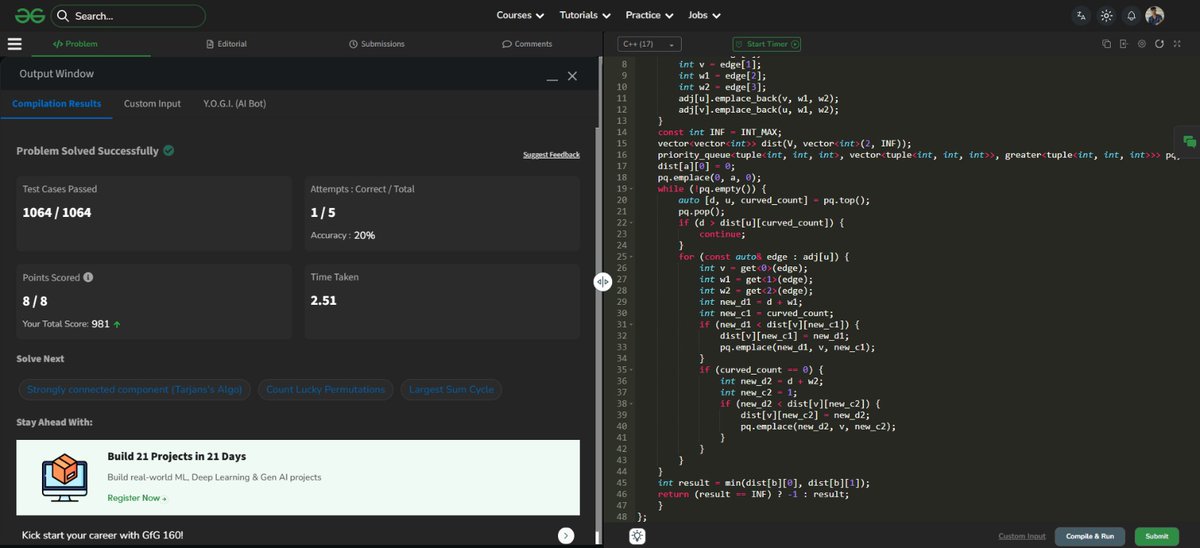Switch to the Comments tab
Image resolution: width=1200 pixels, height=548 pixels.
[x=527, y=44]
